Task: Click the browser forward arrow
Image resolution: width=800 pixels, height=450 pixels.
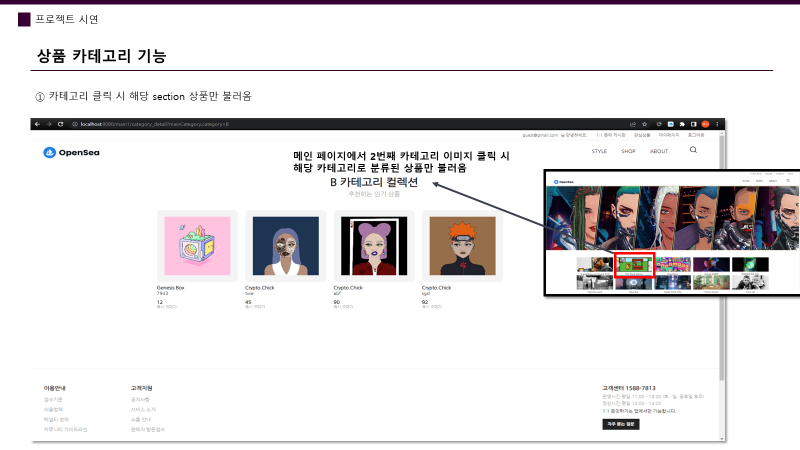Action: tap(49, 124)
